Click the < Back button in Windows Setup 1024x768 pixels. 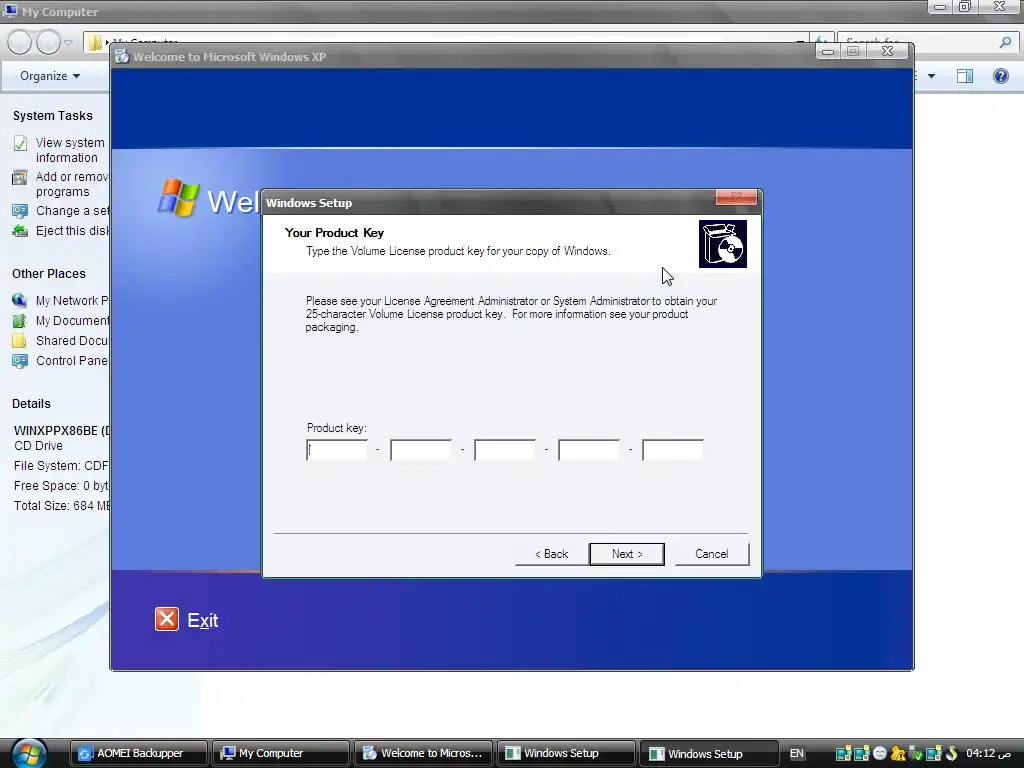pyautogui.click(x=551, y=554)
